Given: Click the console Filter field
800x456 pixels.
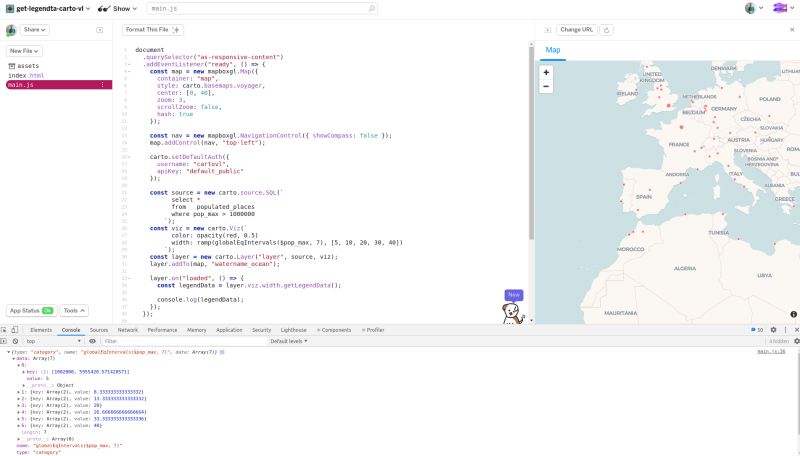Looking at the screenshot, I should click(184, 341).
